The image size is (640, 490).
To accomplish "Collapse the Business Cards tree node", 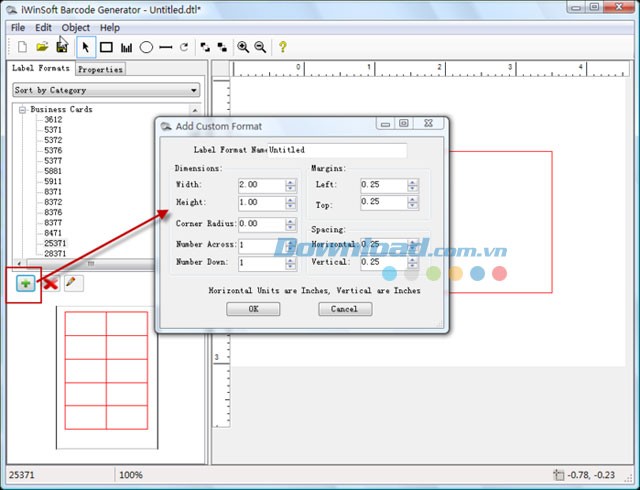I will point(22,109).
